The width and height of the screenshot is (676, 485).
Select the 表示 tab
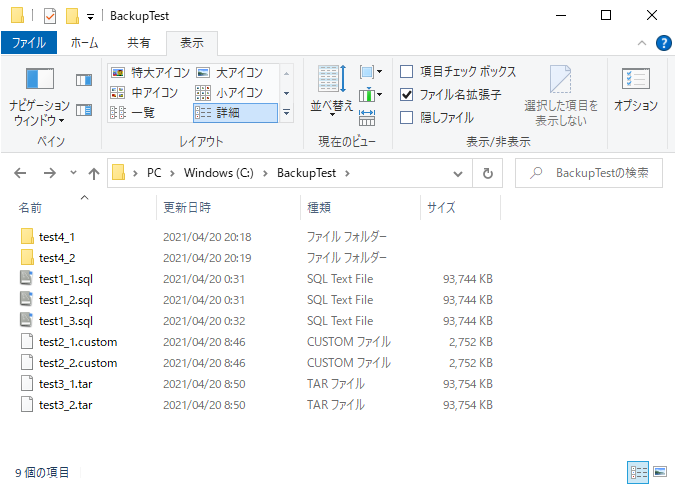point(191,43)
